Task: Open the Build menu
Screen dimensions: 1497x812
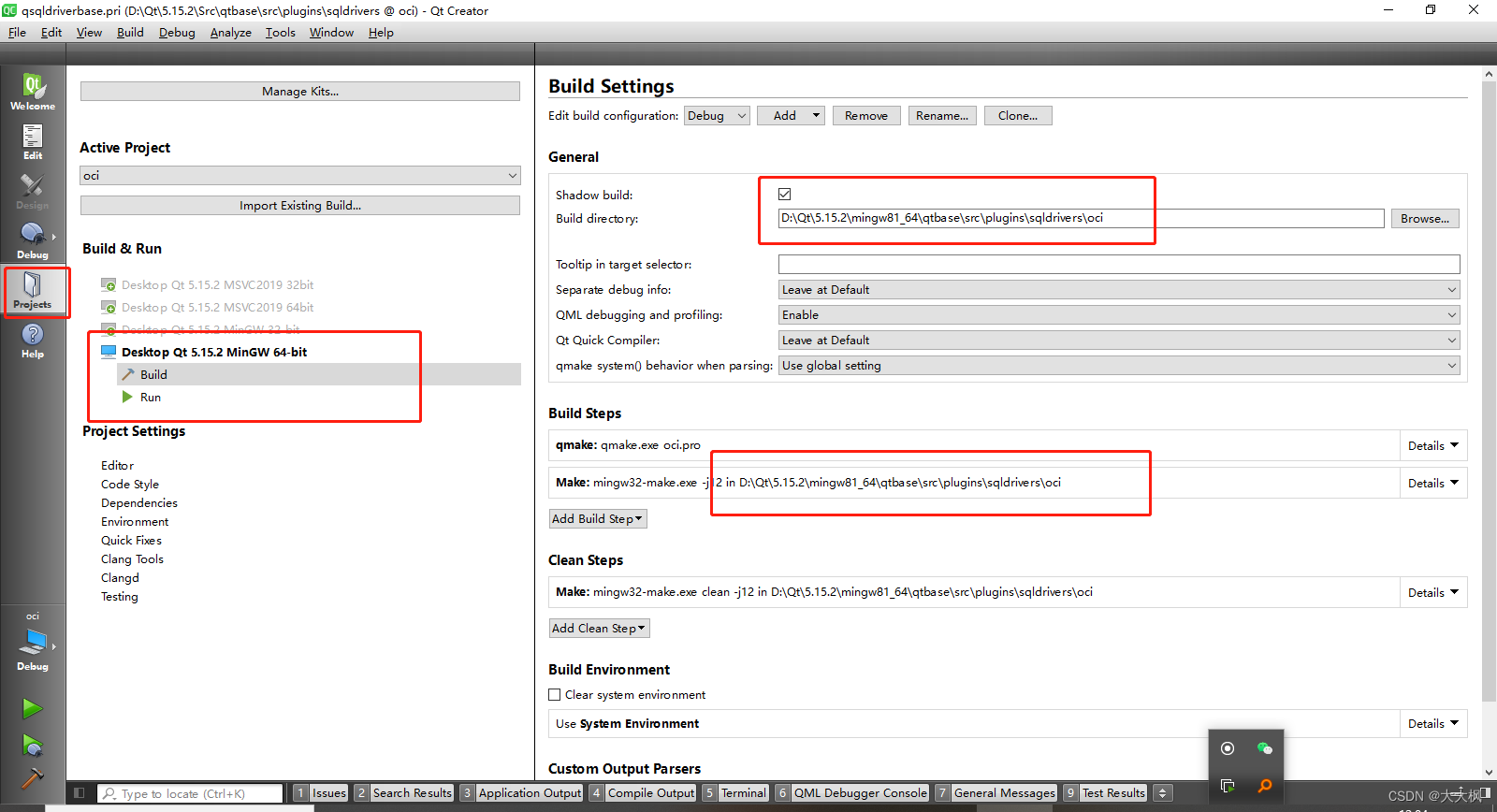Action: pyautogui.click(x=130, y=33)
